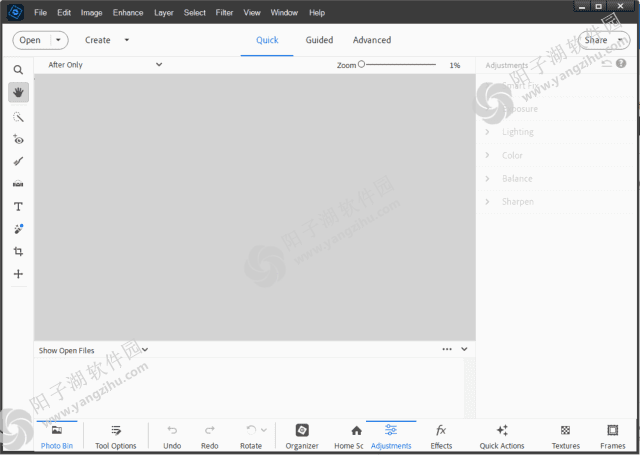
Task: Open the Help menu
Action: (x=317, y=13)
